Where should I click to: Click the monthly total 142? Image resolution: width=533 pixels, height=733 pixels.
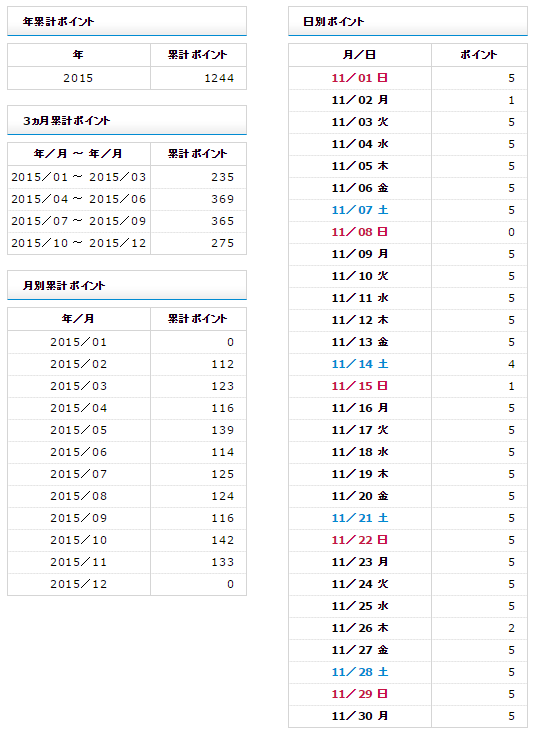[x=223, y=540]
